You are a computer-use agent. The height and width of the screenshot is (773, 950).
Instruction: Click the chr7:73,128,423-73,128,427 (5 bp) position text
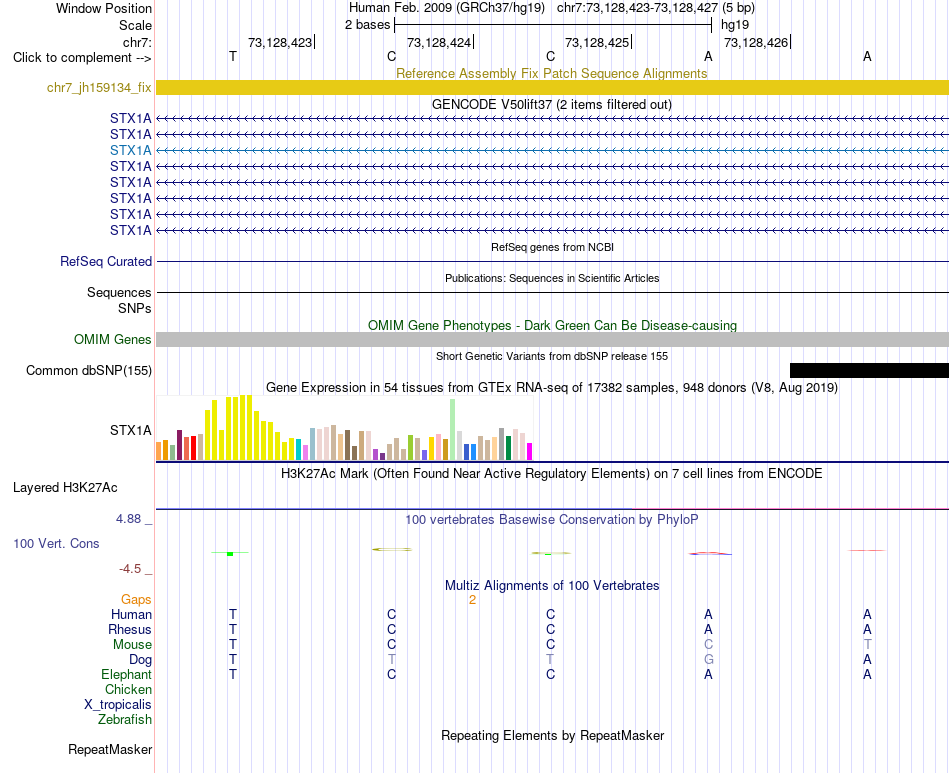tap(656, 8)
